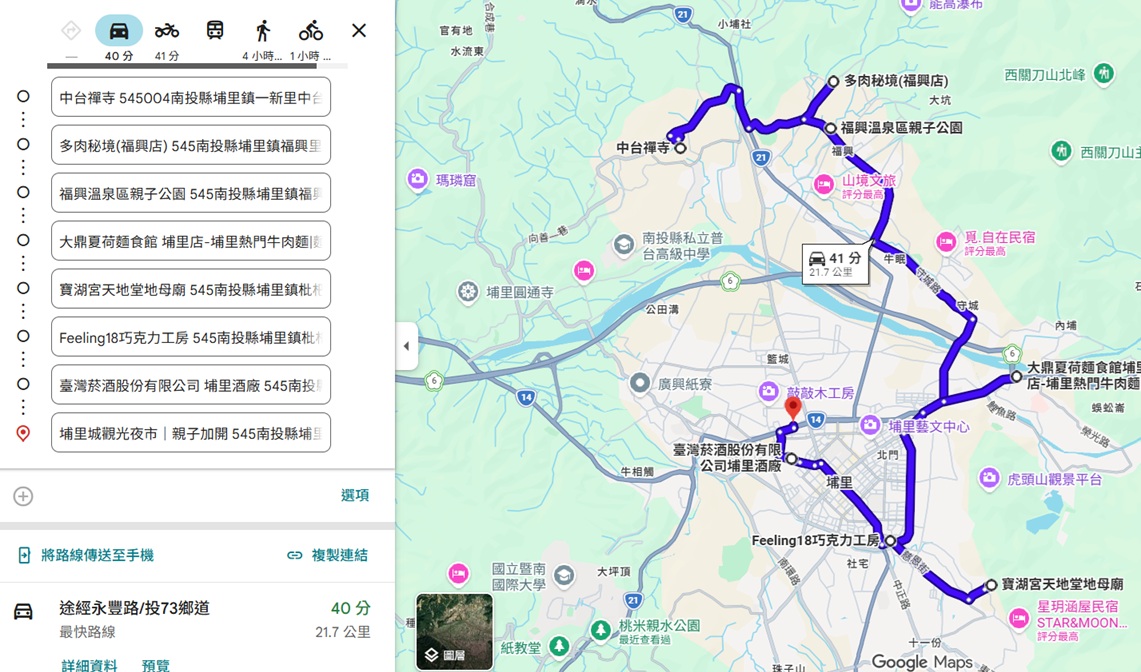Click the 大鼎夏荷麵食館 waypoint marker on map
1141x672 pixels.
1017,376
